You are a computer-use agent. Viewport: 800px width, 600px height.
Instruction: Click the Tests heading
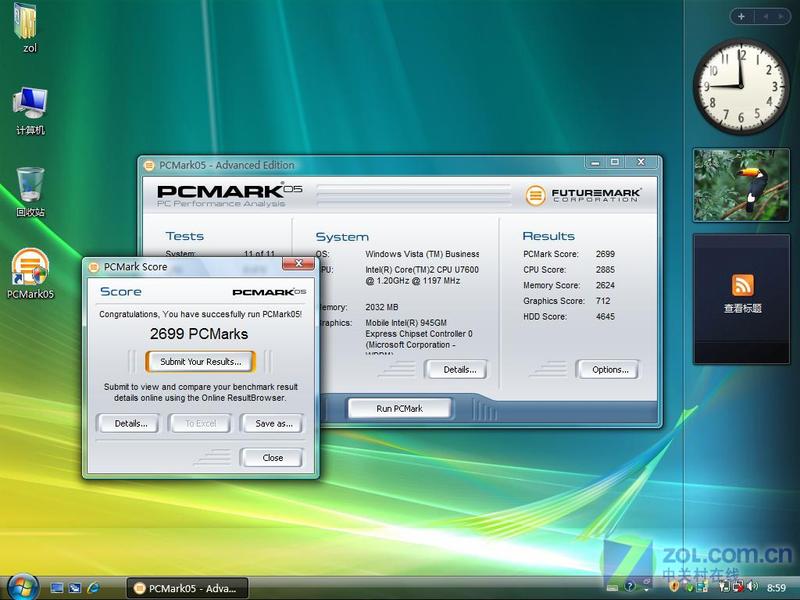coord(184,236)
